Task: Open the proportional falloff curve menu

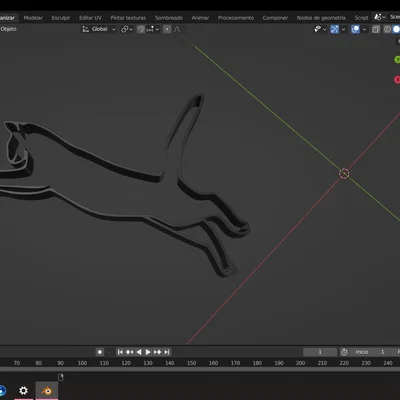Action: pos(177,29)
